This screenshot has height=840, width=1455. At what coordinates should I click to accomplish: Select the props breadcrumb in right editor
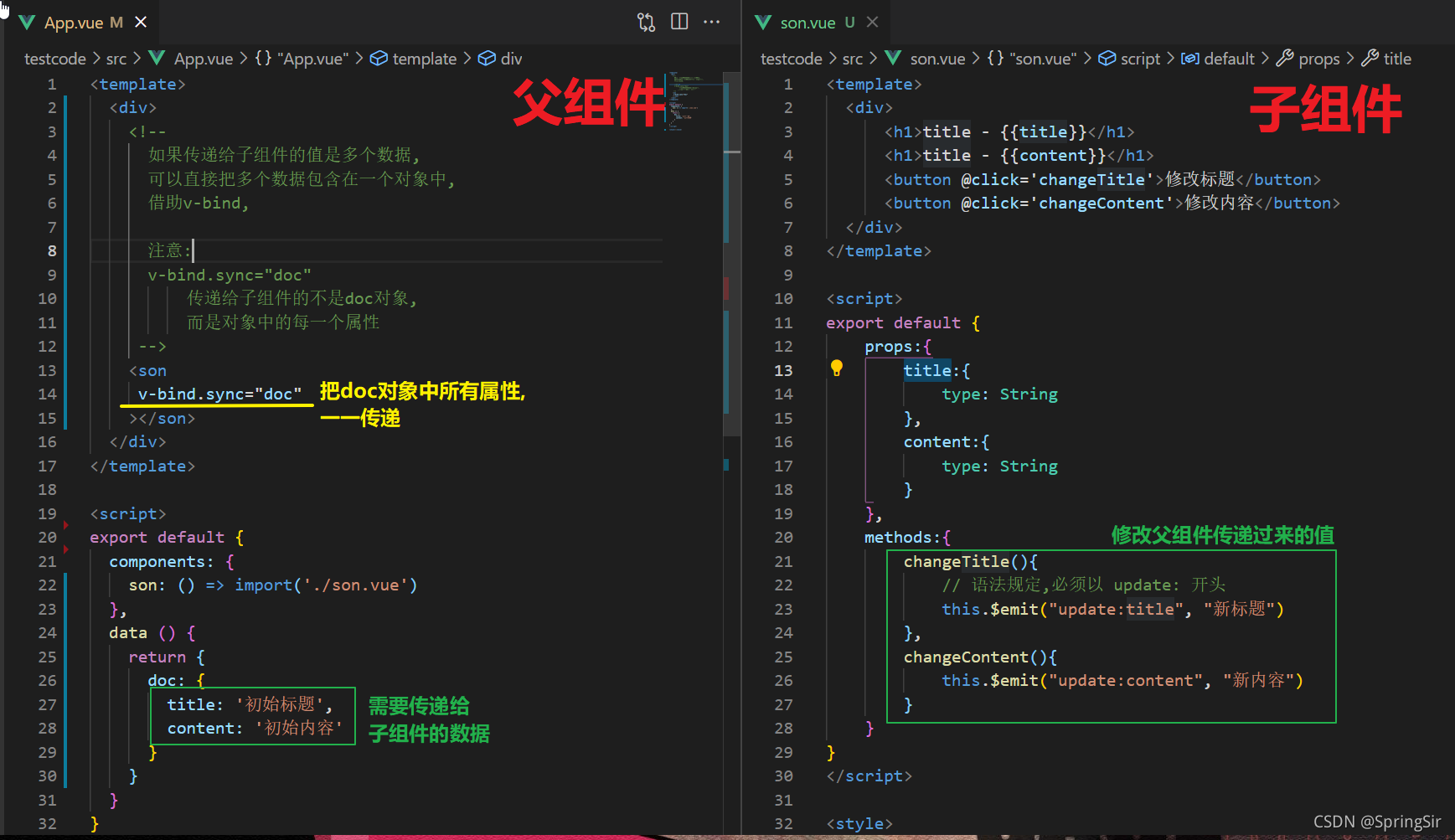1319,59
